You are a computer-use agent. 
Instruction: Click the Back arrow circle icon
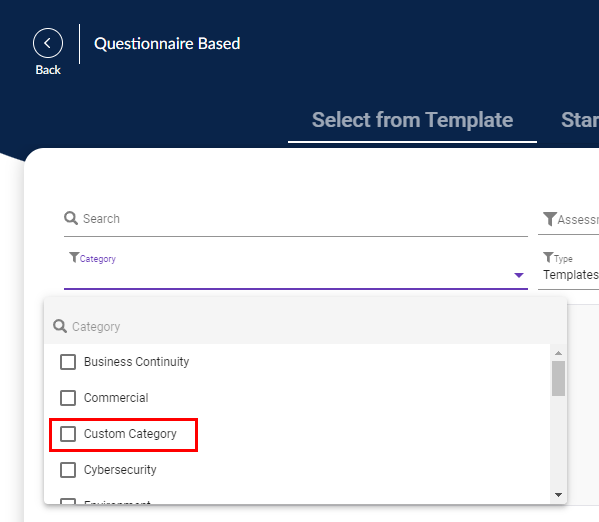click(x=48, y=43)
